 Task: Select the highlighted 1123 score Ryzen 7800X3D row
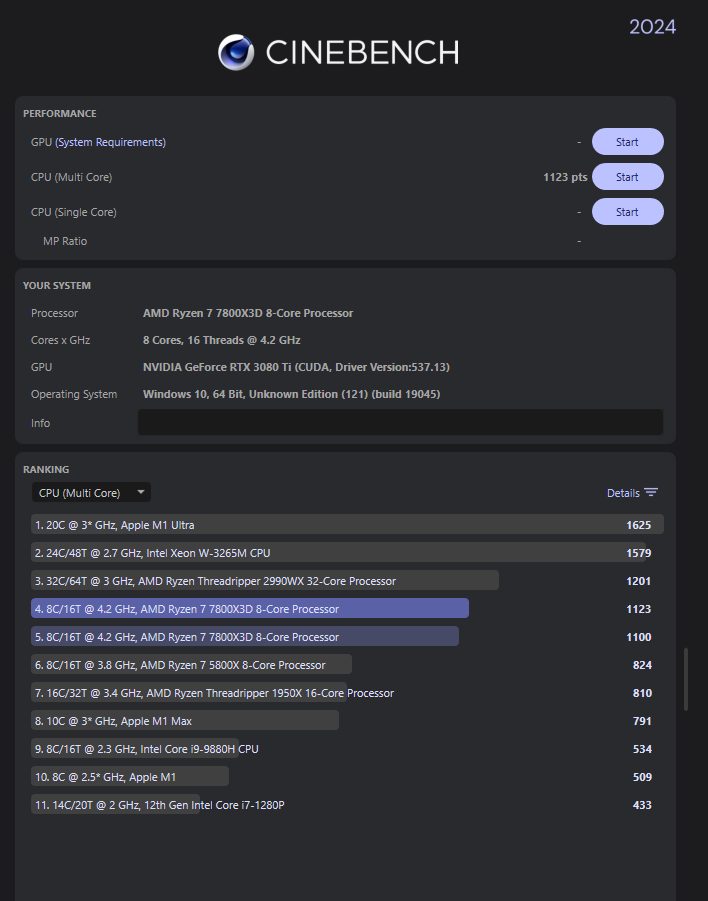(x=250, y=609)
